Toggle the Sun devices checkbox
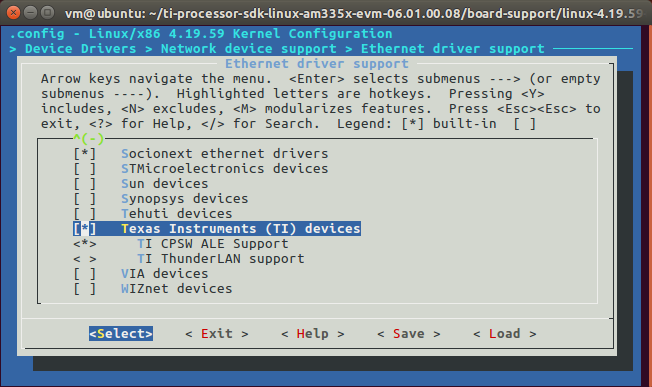Screen dimensions: 652x387 pos(85,184)
